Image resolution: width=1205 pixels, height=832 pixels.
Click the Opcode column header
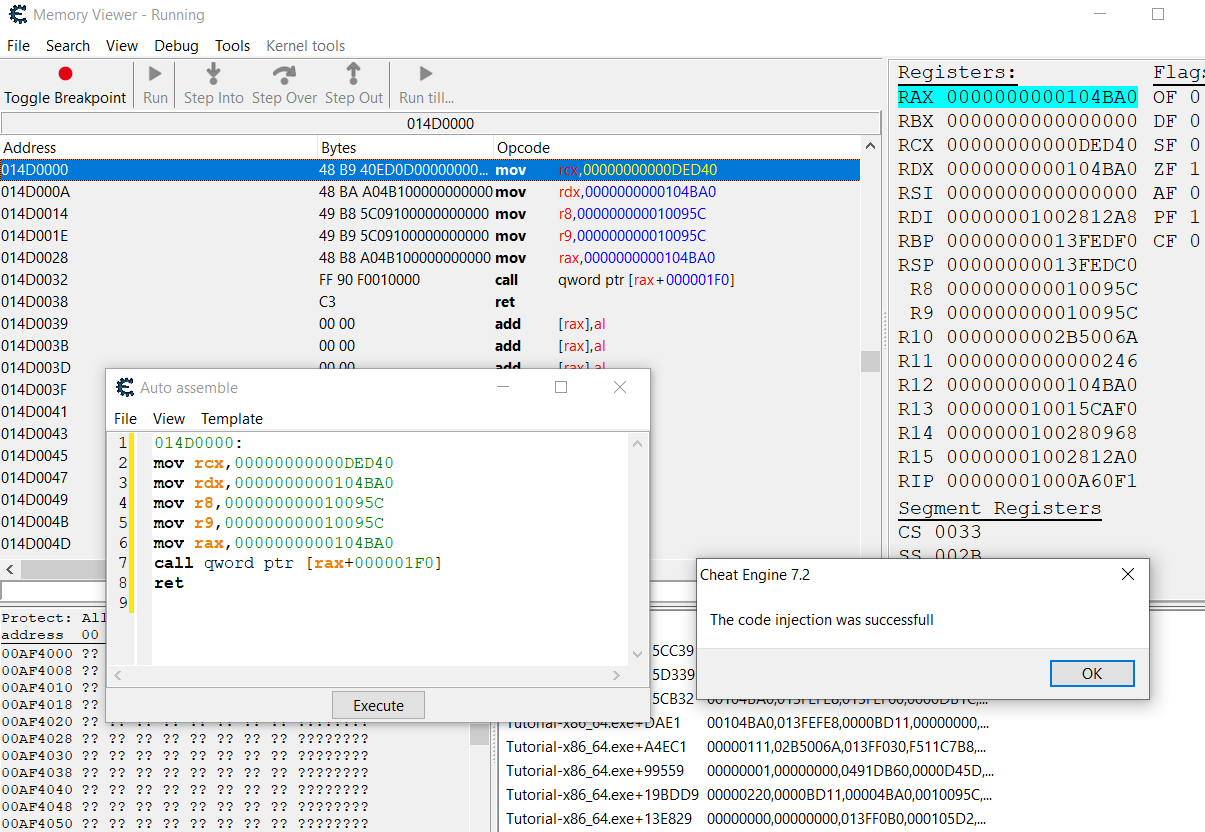coord(520,147)
